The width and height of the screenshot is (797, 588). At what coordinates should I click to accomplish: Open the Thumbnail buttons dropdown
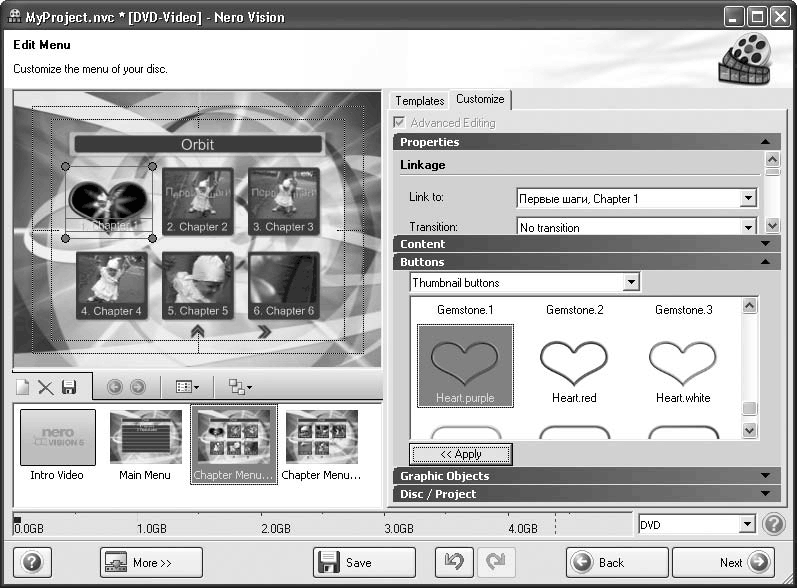pos(630,283)
